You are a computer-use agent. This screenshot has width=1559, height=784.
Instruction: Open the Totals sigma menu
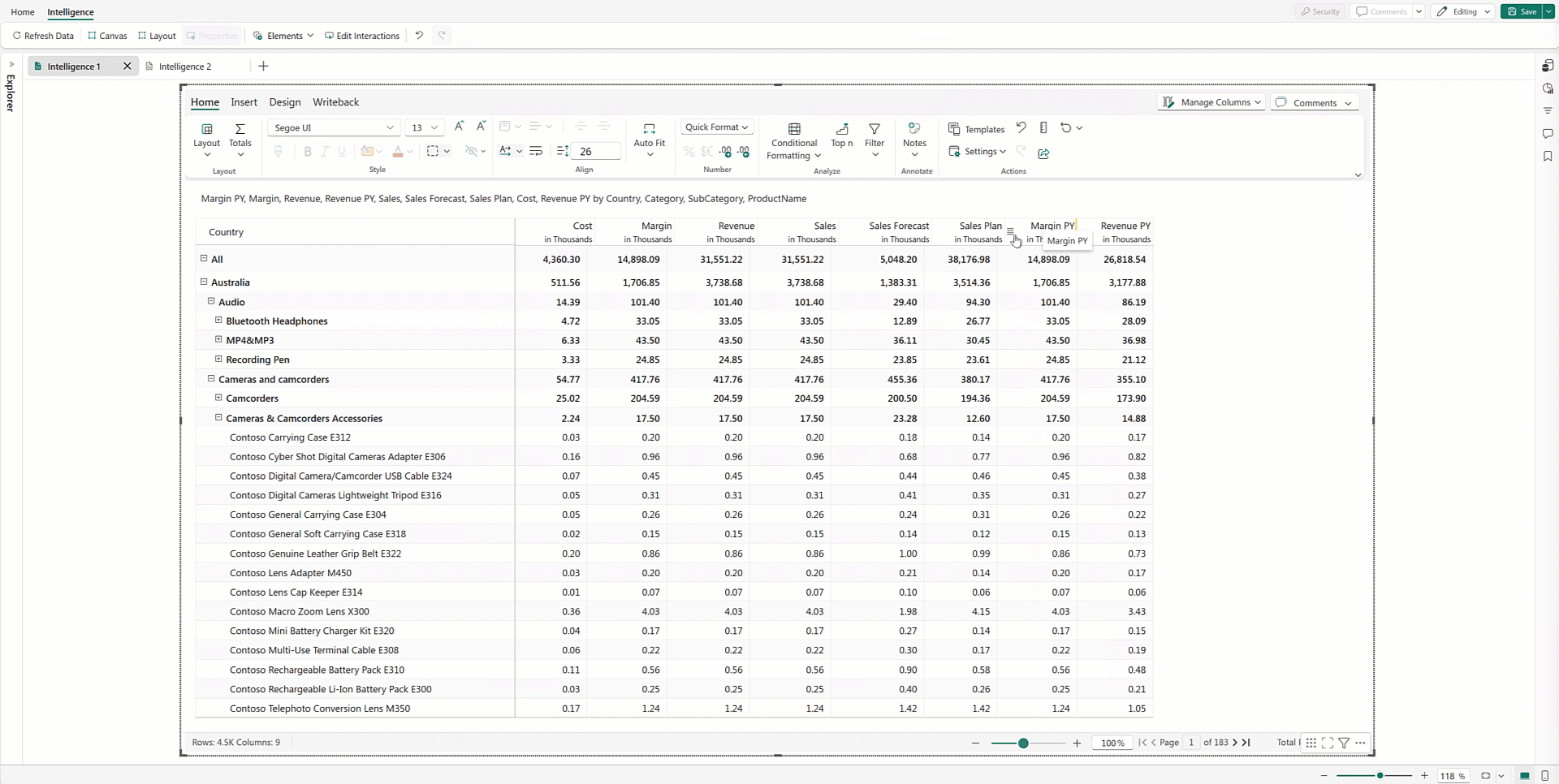click(x=240, y=140)
